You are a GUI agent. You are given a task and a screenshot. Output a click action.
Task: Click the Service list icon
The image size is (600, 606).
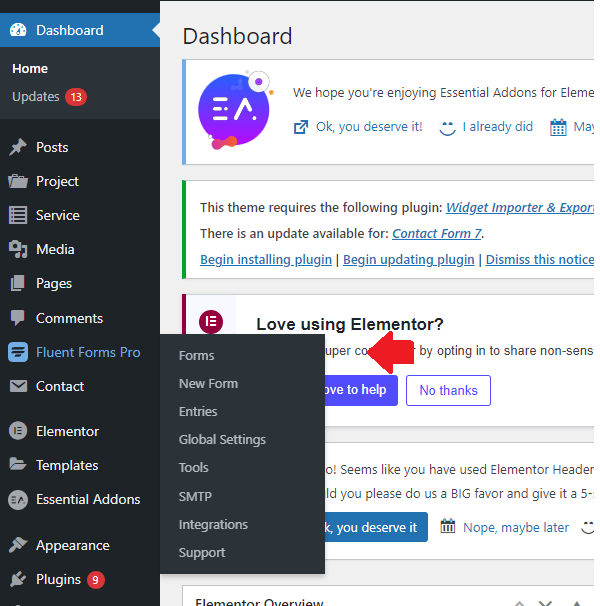(18, 215)
